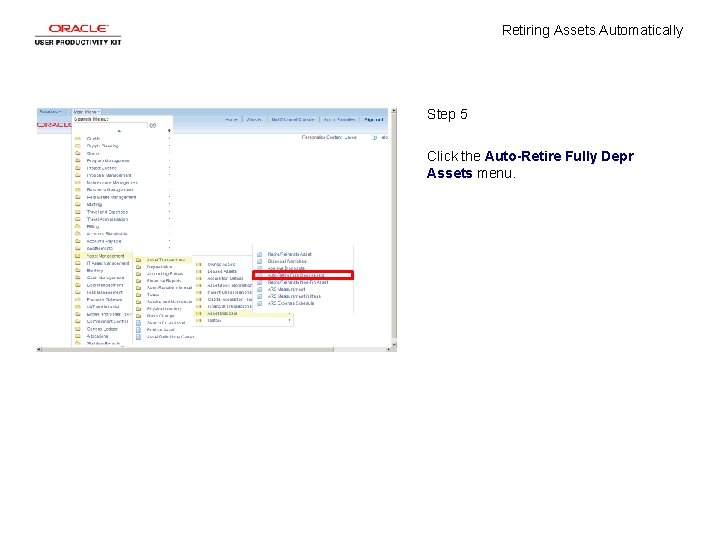The image size is (720, 540).
Task: Click the Banking folder icon
Action: tap(78, 270)
